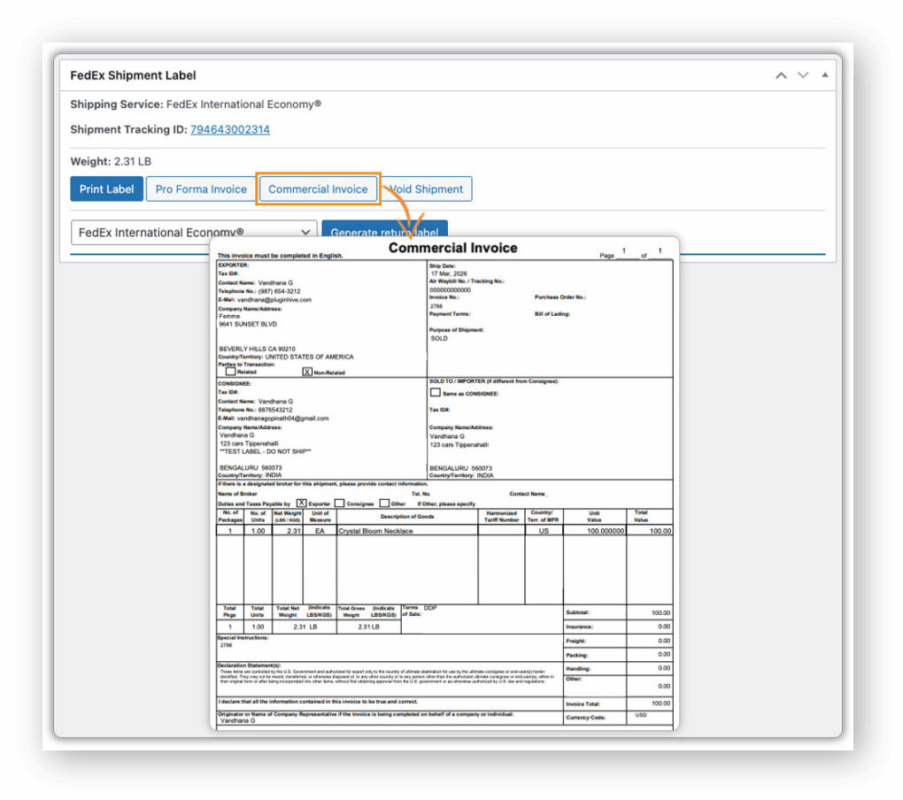Click TEST LABEL - DO NOT SHIP text
This screenshot has width=903, height=800.
pos(265,452)
